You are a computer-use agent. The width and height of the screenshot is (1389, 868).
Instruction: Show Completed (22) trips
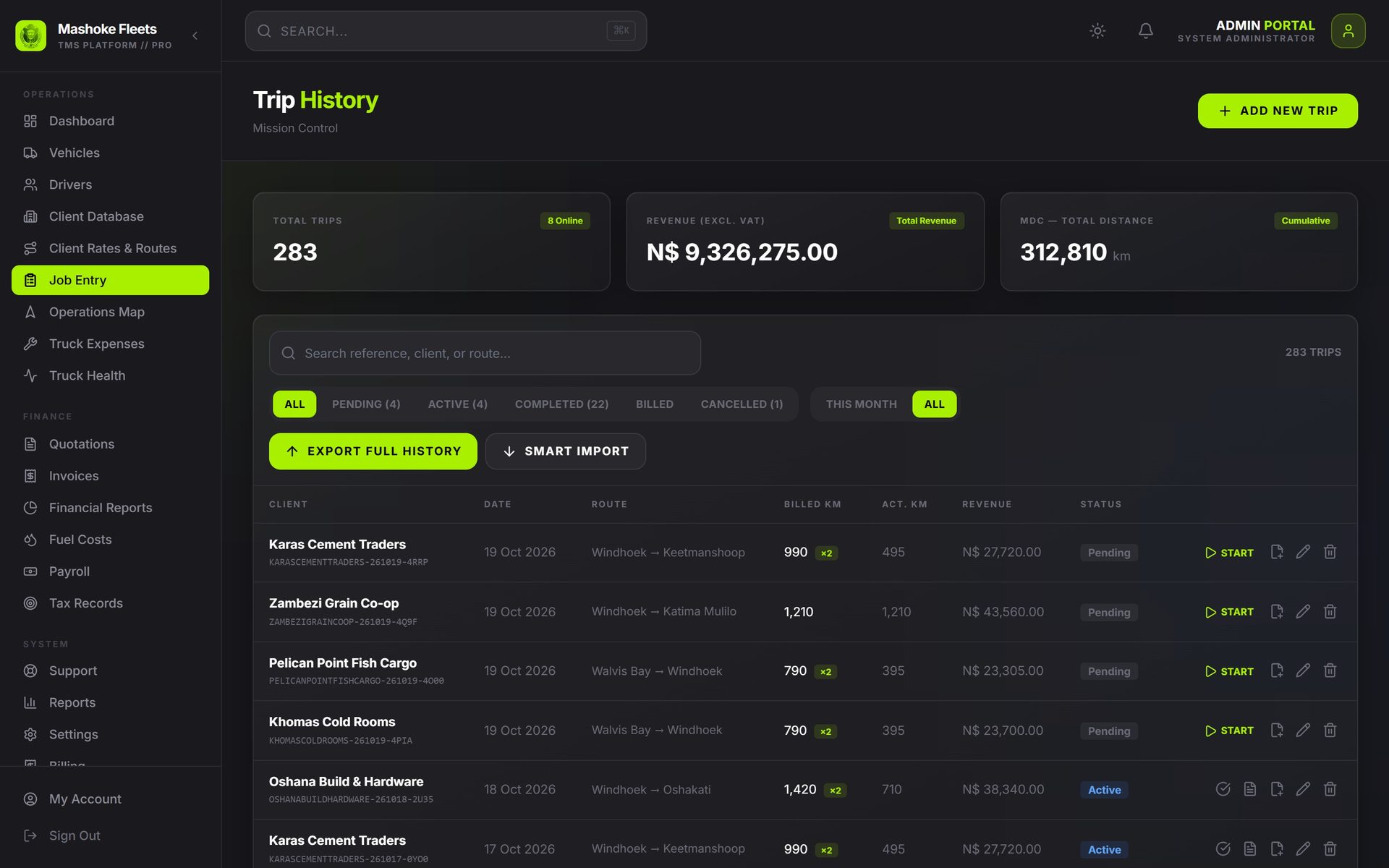tap(561, 404)
